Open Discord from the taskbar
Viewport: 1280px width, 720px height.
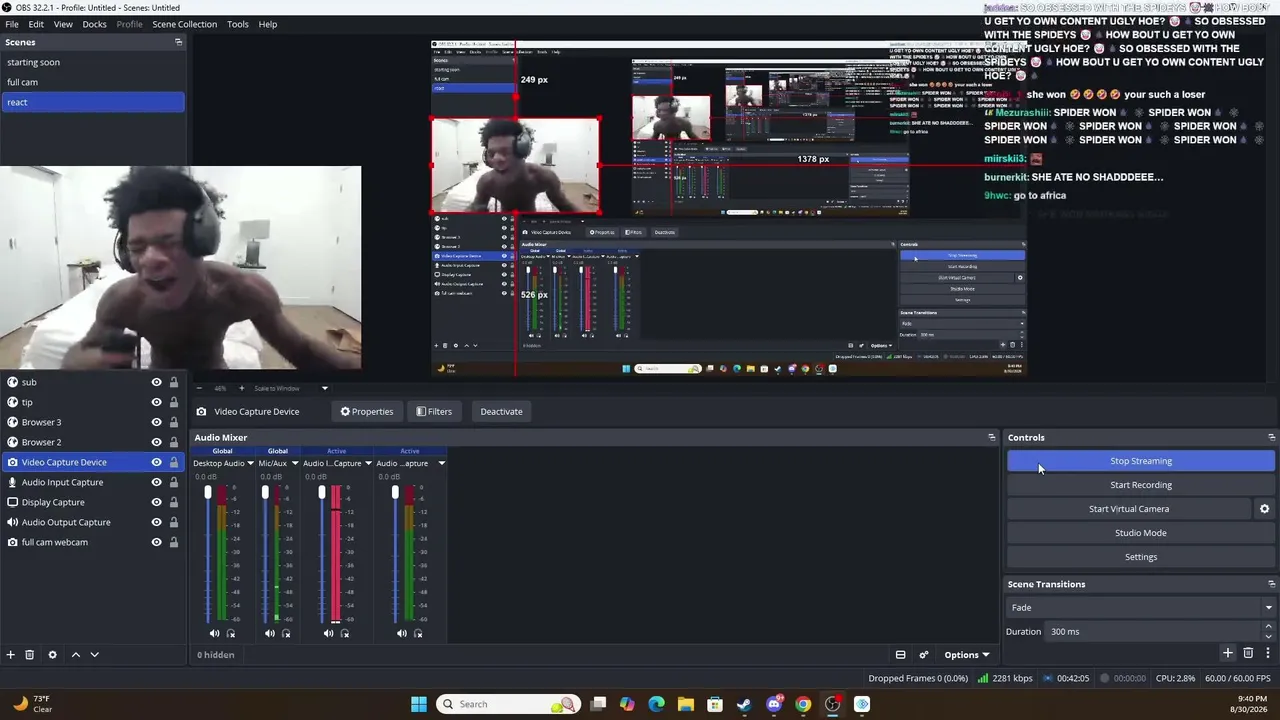(x=773, y=704)
